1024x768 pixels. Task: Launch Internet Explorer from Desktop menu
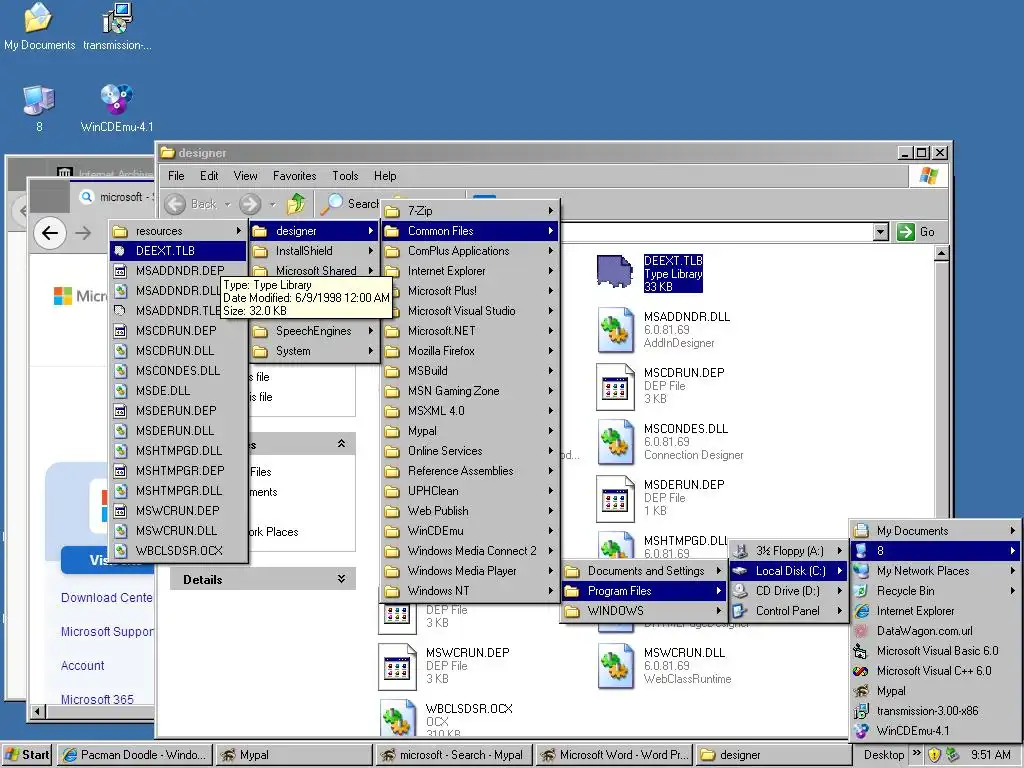point(935,611)
